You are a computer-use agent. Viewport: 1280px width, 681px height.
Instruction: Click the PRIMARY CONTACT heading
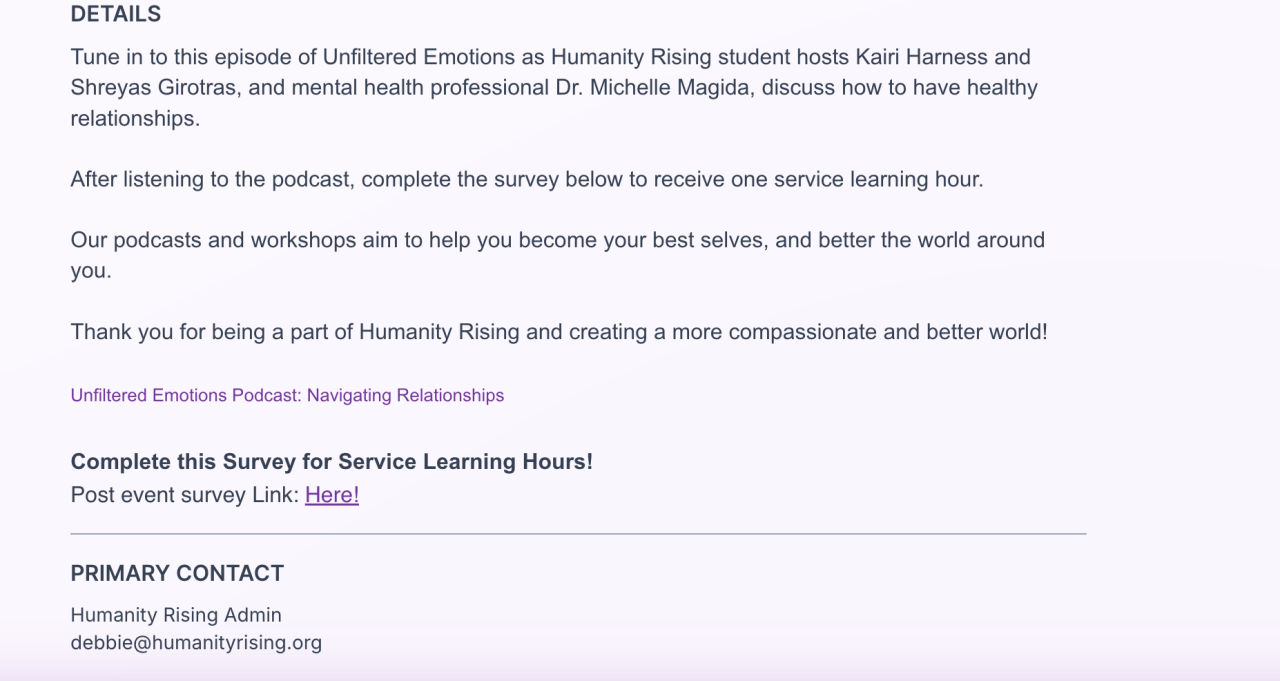[177, 573]
